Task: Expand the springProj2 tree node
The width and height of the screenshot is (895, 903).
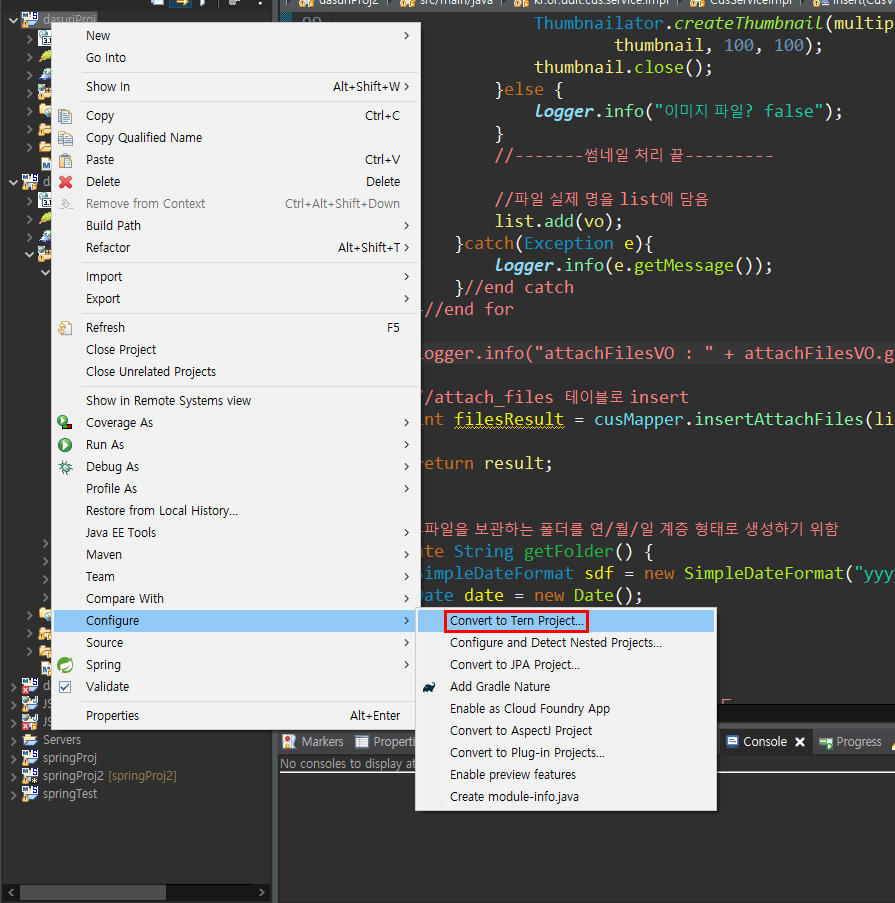Action: [14, 776]
